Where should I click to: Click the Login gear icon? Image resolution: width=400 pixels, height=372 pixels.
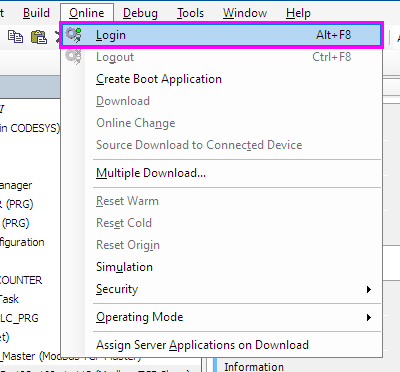[x=73, y=35]
